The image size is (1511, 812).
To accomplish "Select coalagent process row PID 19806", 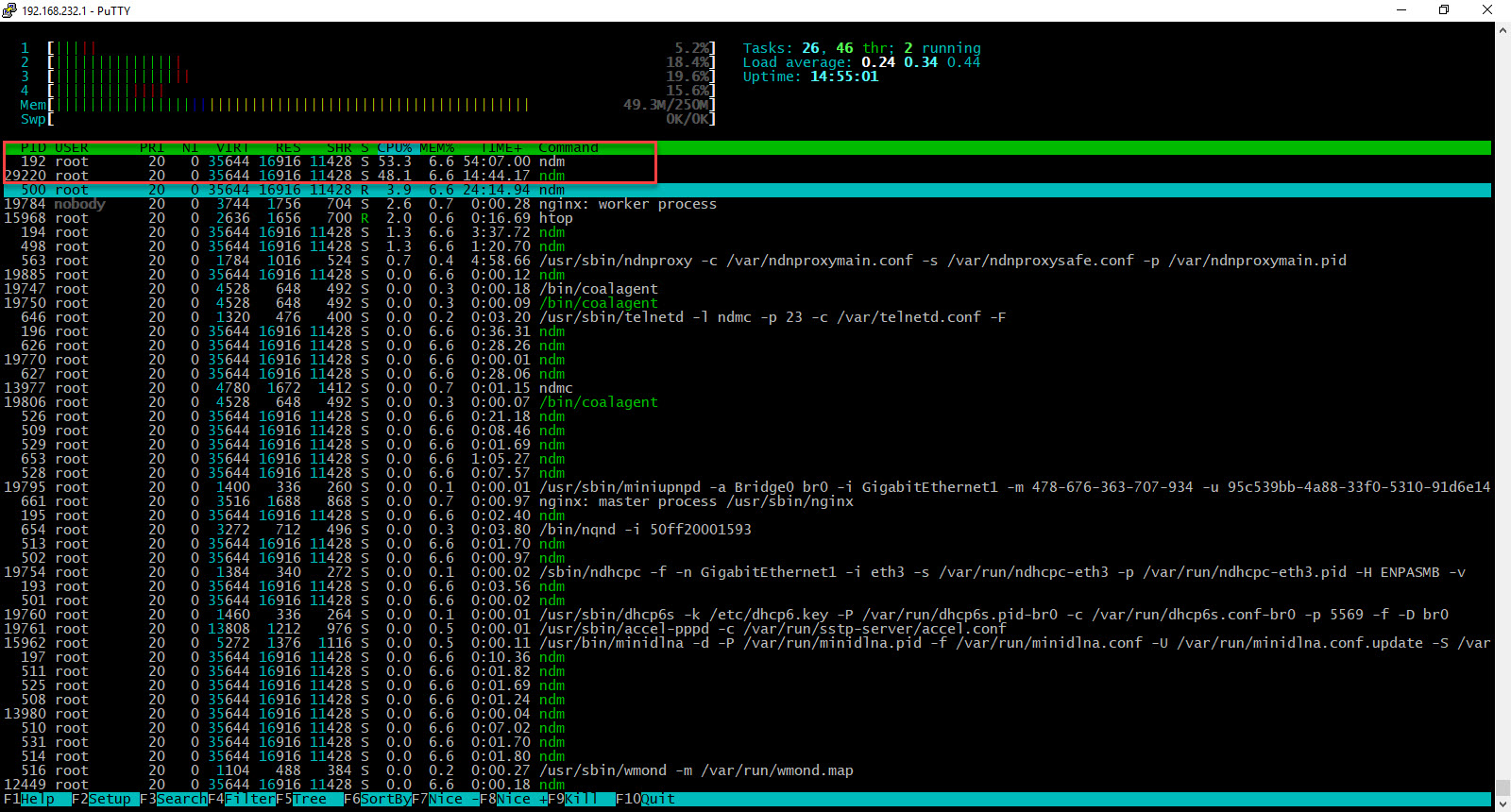I will 747,402.
